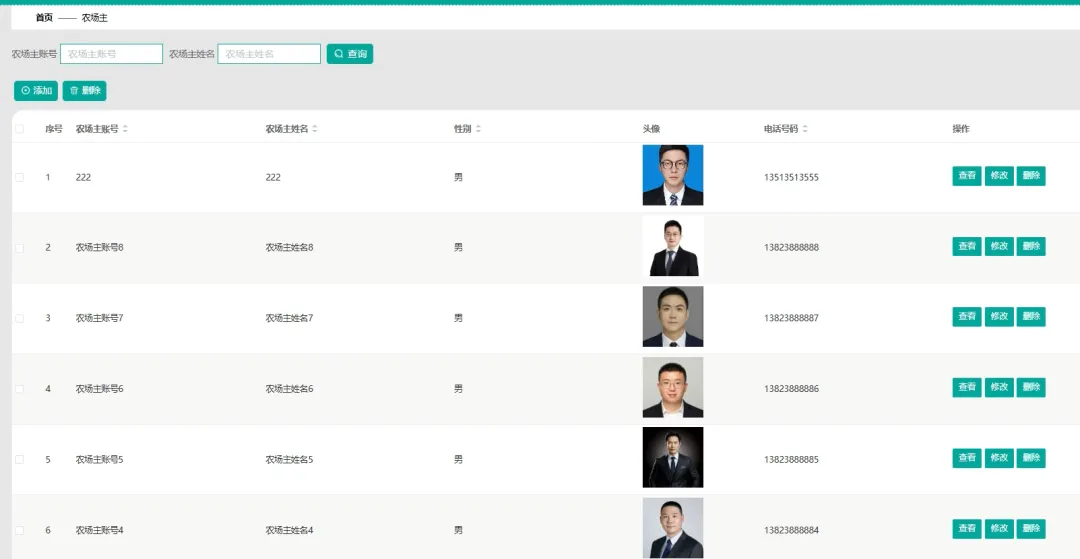1080x559 pixels.
Task: Click the 删除 button beside 添加
Action: click(x=85, y=91)
